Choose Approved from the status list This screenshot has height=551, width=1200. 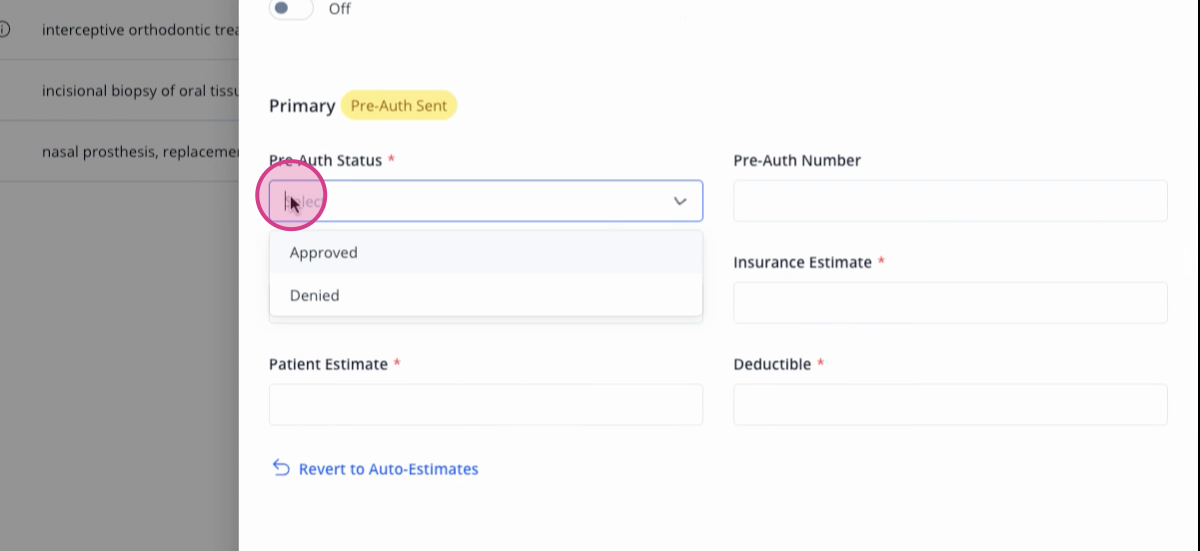[x=486, y=253]
